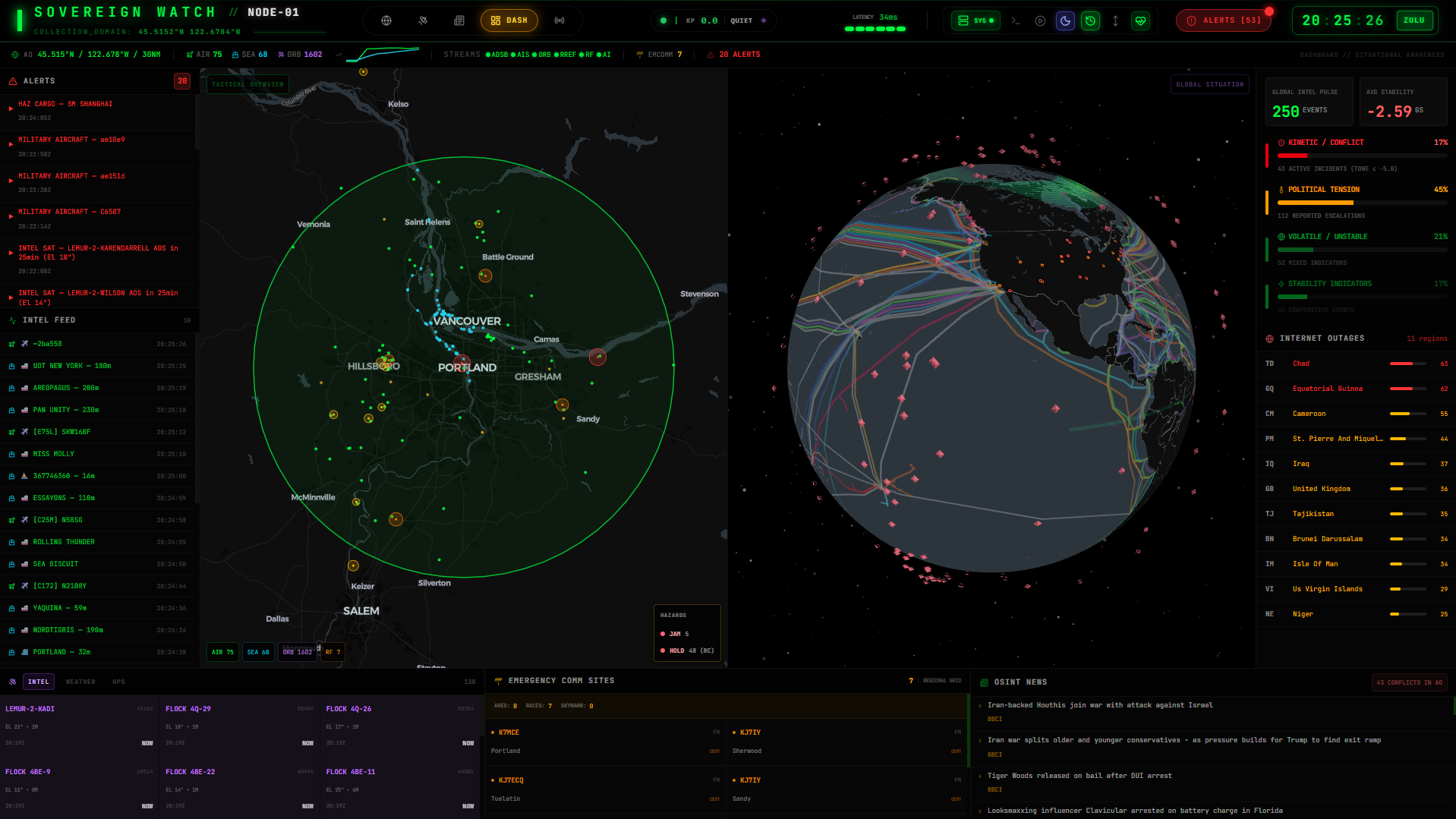Select the [E75L] SKW168F feed row
1456x819 pixels.
[x=99, y=432]
